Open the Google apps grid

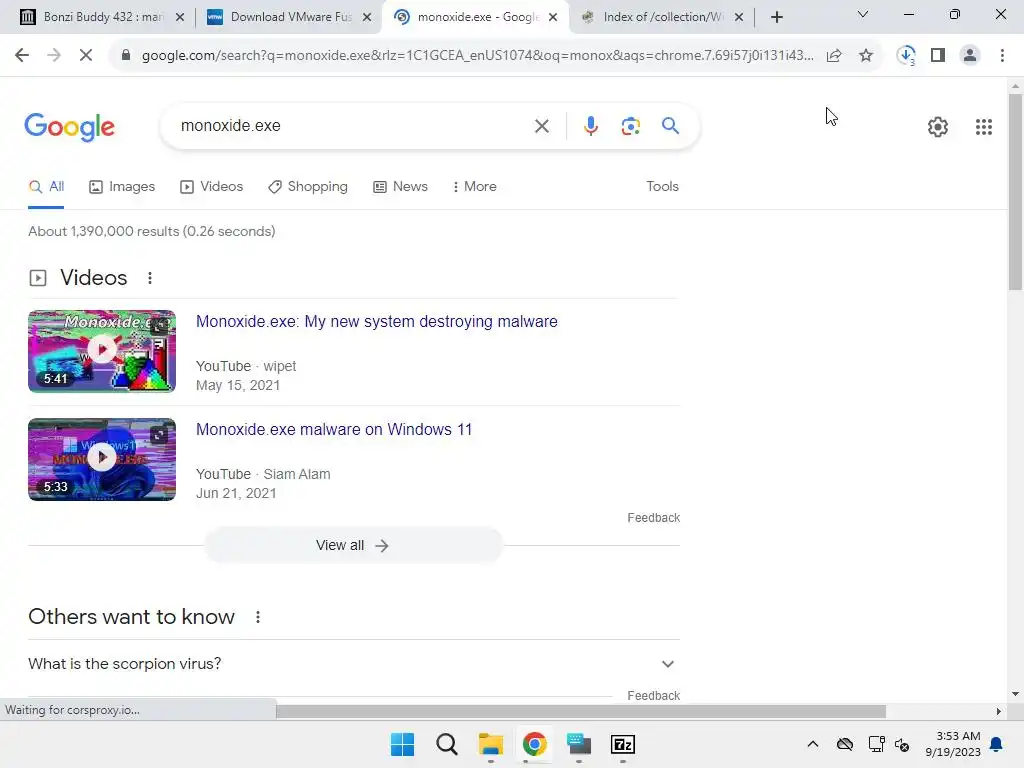click(x=984, y=127)
